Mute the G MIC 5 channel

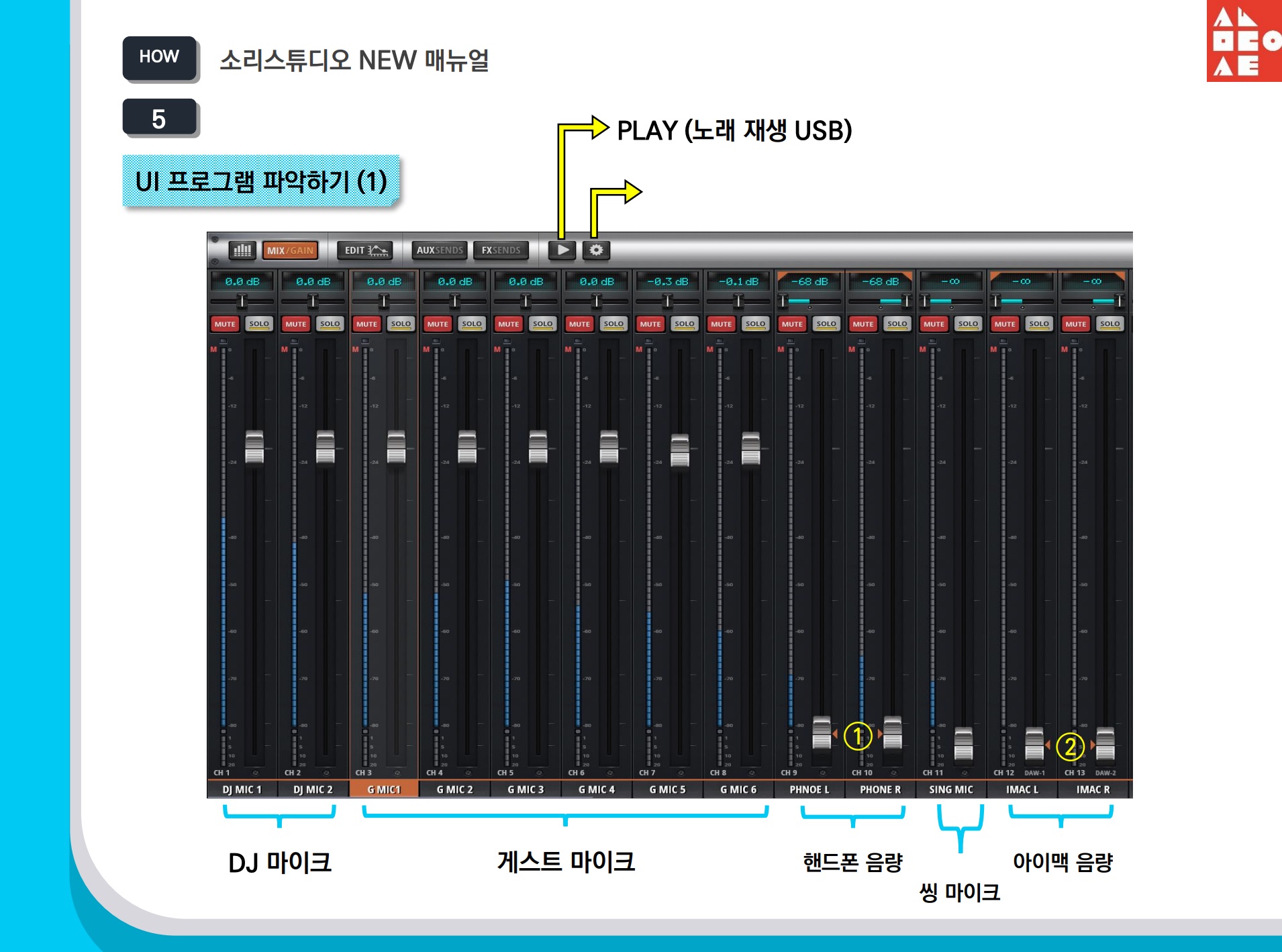650,324
